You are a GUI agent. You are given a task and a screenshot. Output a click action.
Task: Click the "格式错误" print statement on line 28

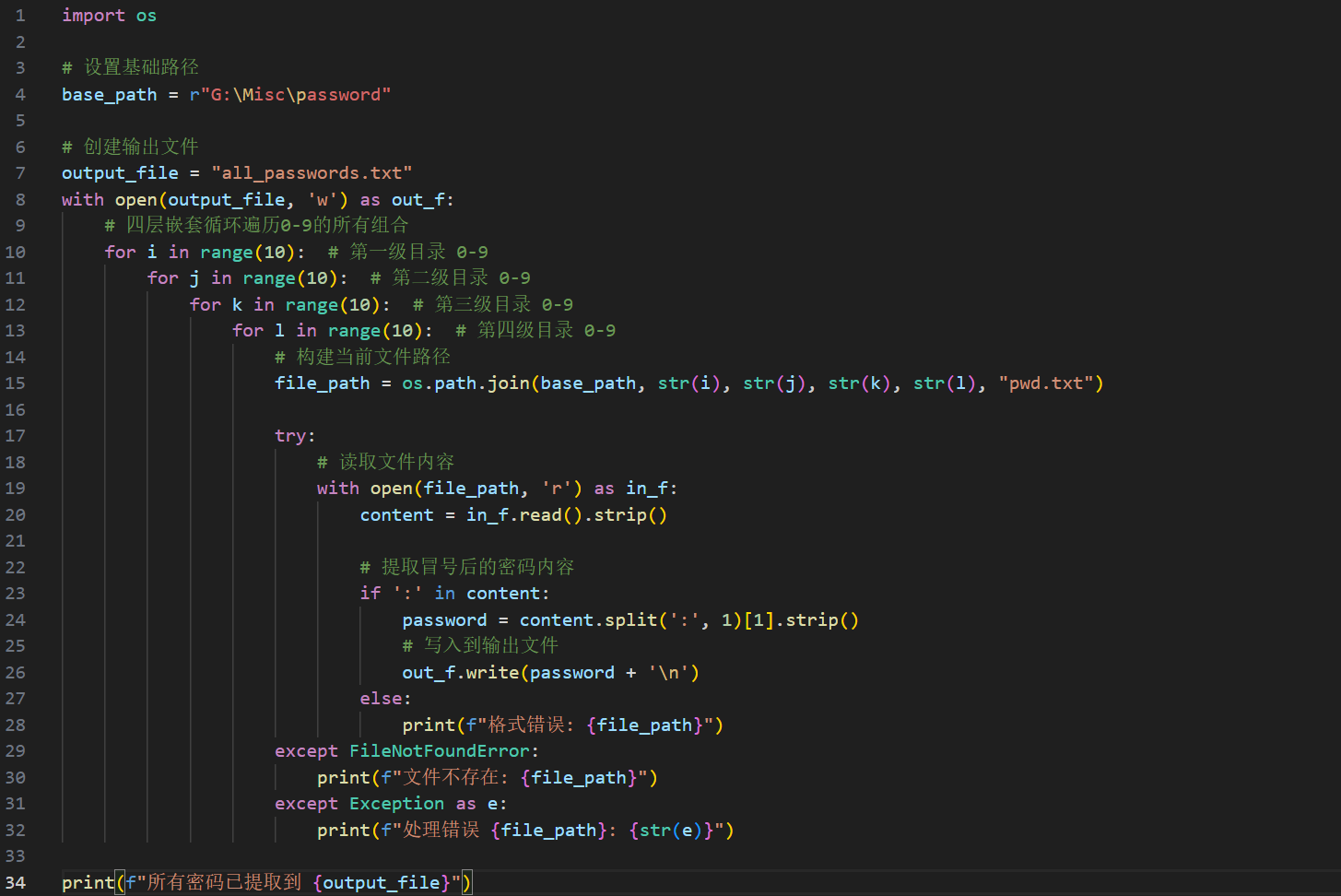562,725
